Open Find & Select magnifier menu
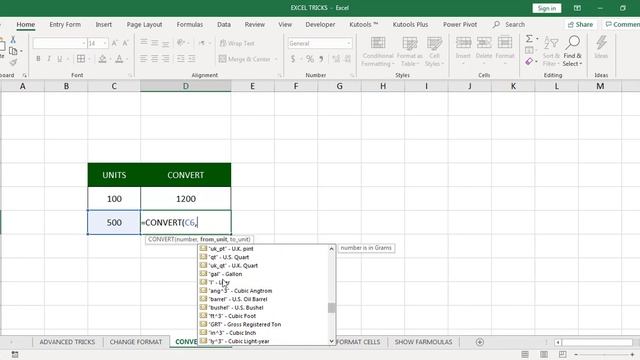 coord(572,51)
